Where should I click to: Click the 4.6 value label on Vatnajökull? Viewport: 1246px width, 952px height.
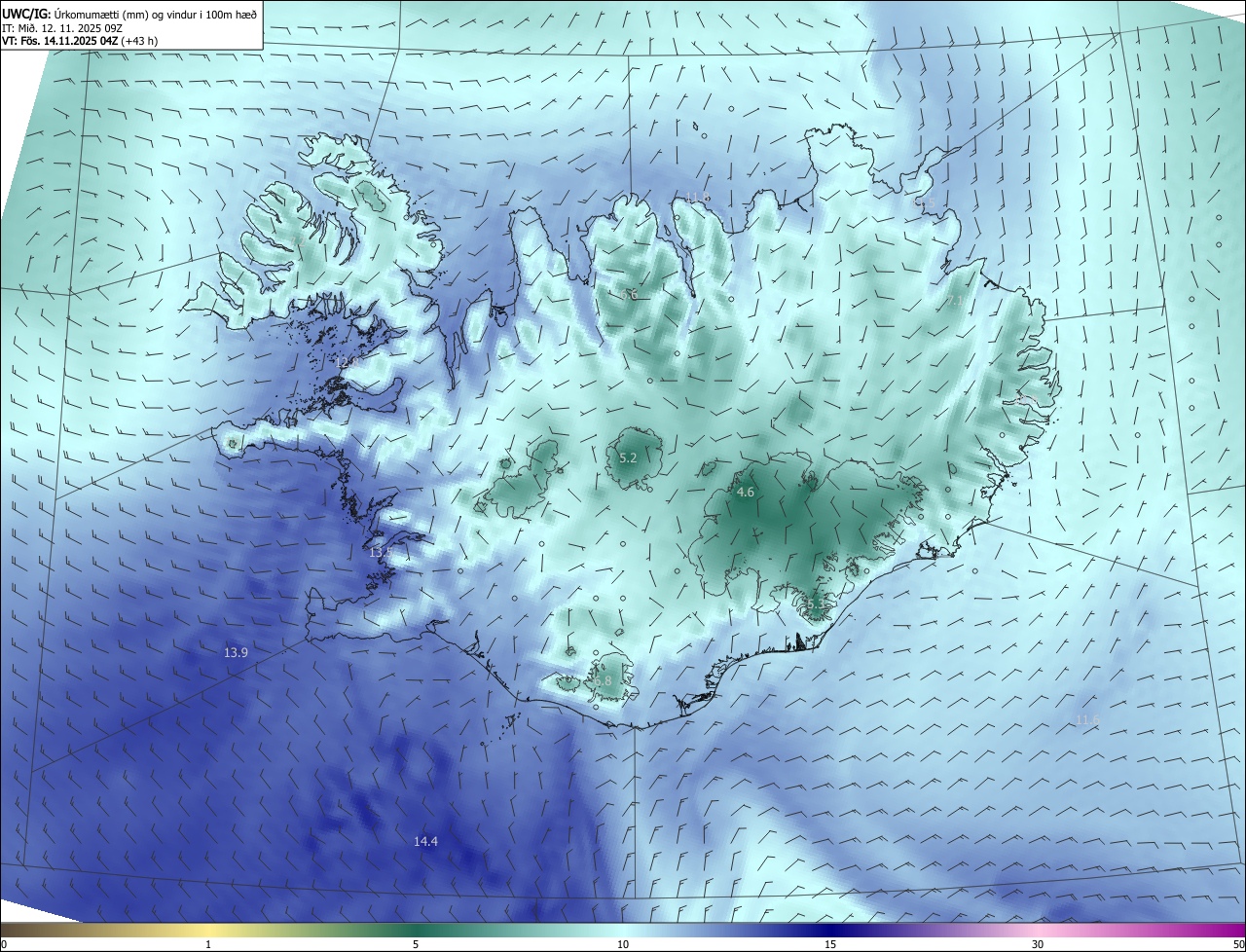coord(745,494)
